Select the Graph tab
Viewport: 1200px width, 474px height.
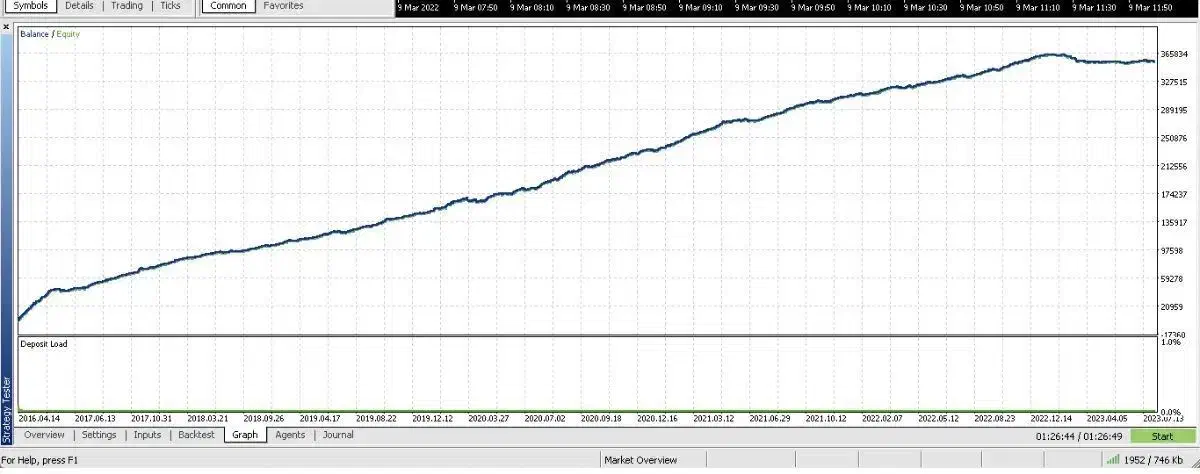click(x=244, y=435)
